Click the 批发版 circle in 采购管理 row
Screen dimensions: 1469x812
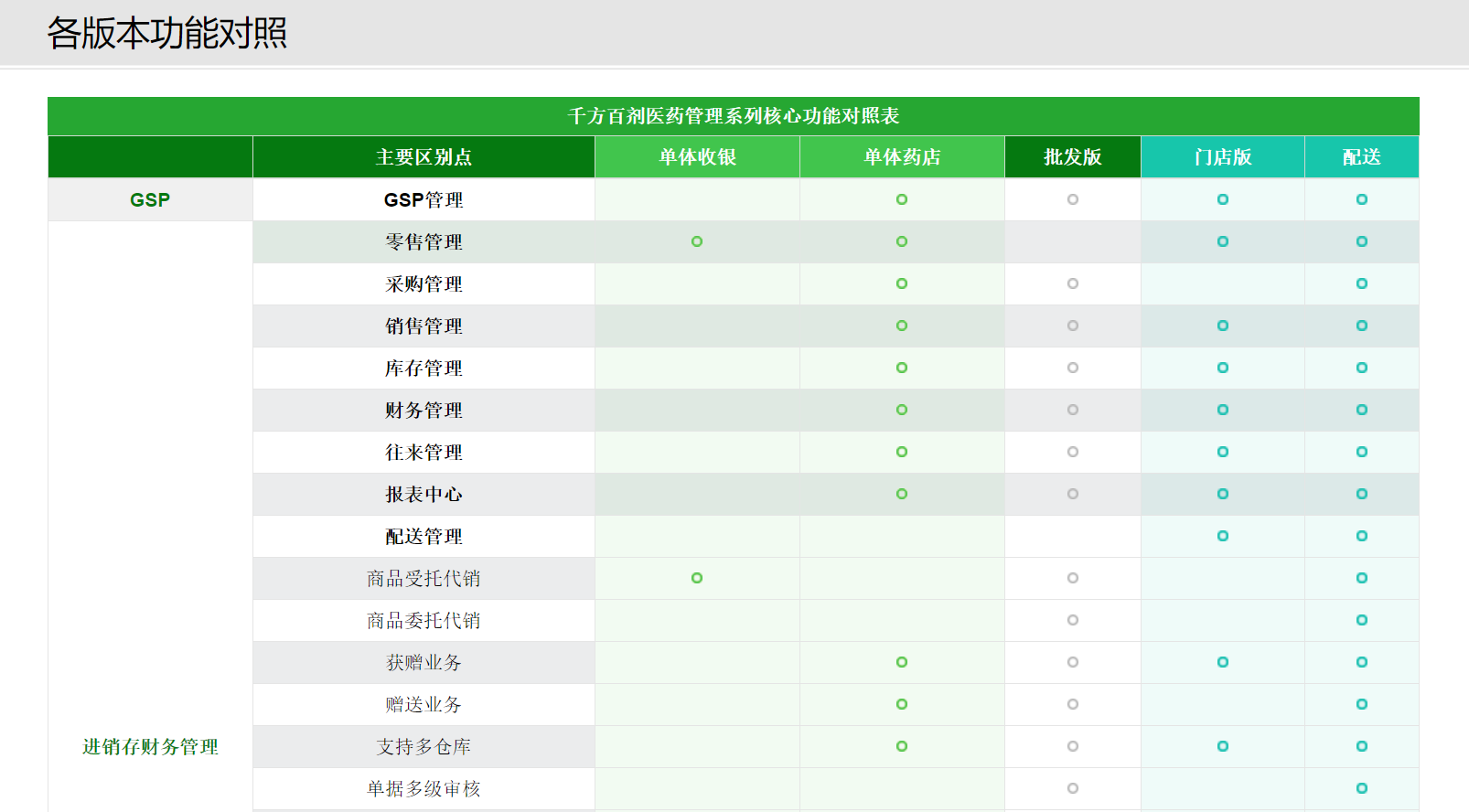click(1073, 283)
